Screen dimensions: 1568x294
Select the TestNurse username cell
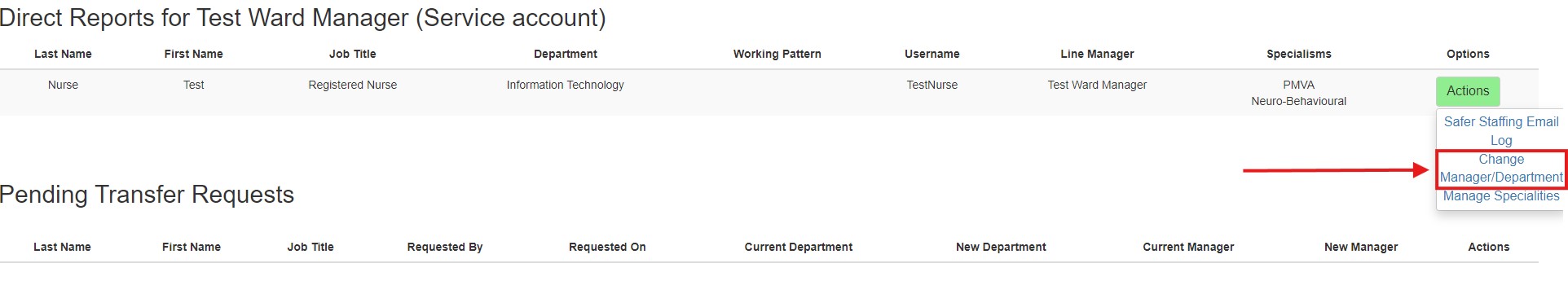932,85
